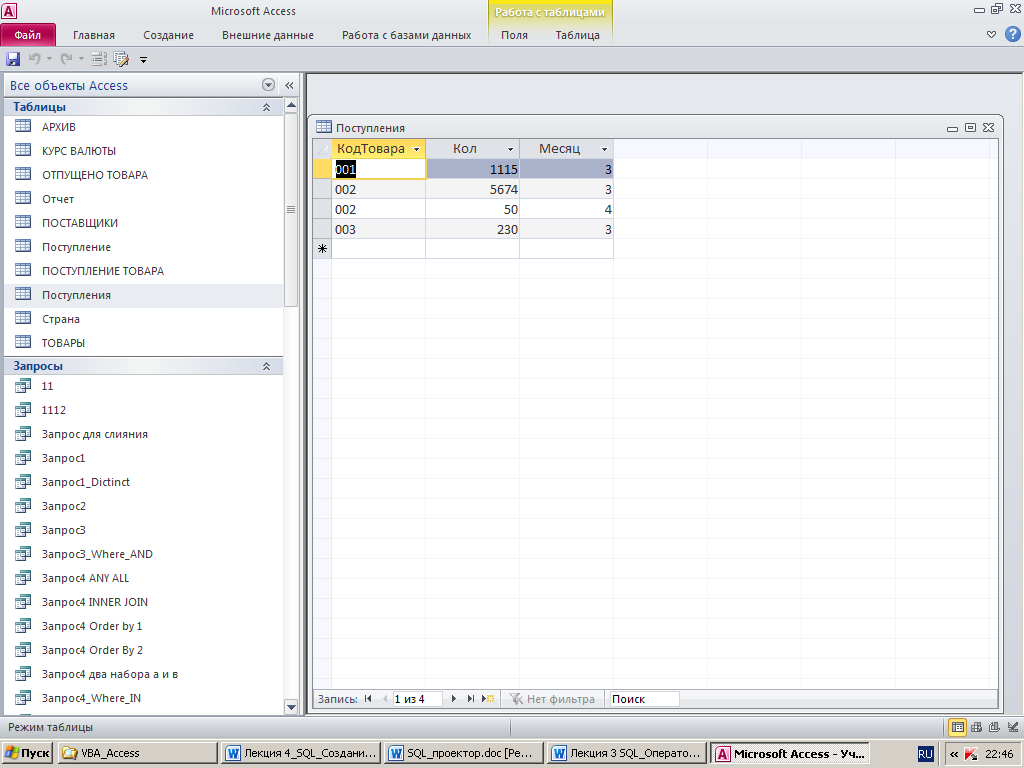This screenshot has height=768, width=1024.
Task: Select the КУРС ВАЛЮТЫ table
Action: (79, 151)
